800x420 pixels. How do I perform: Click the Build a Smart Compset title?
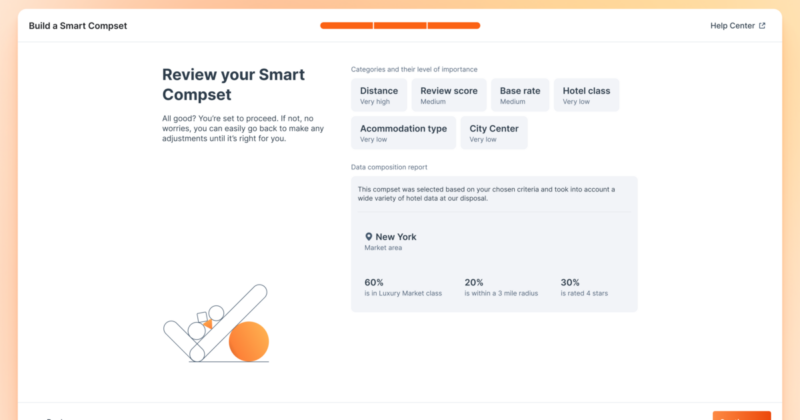[78, 26]
